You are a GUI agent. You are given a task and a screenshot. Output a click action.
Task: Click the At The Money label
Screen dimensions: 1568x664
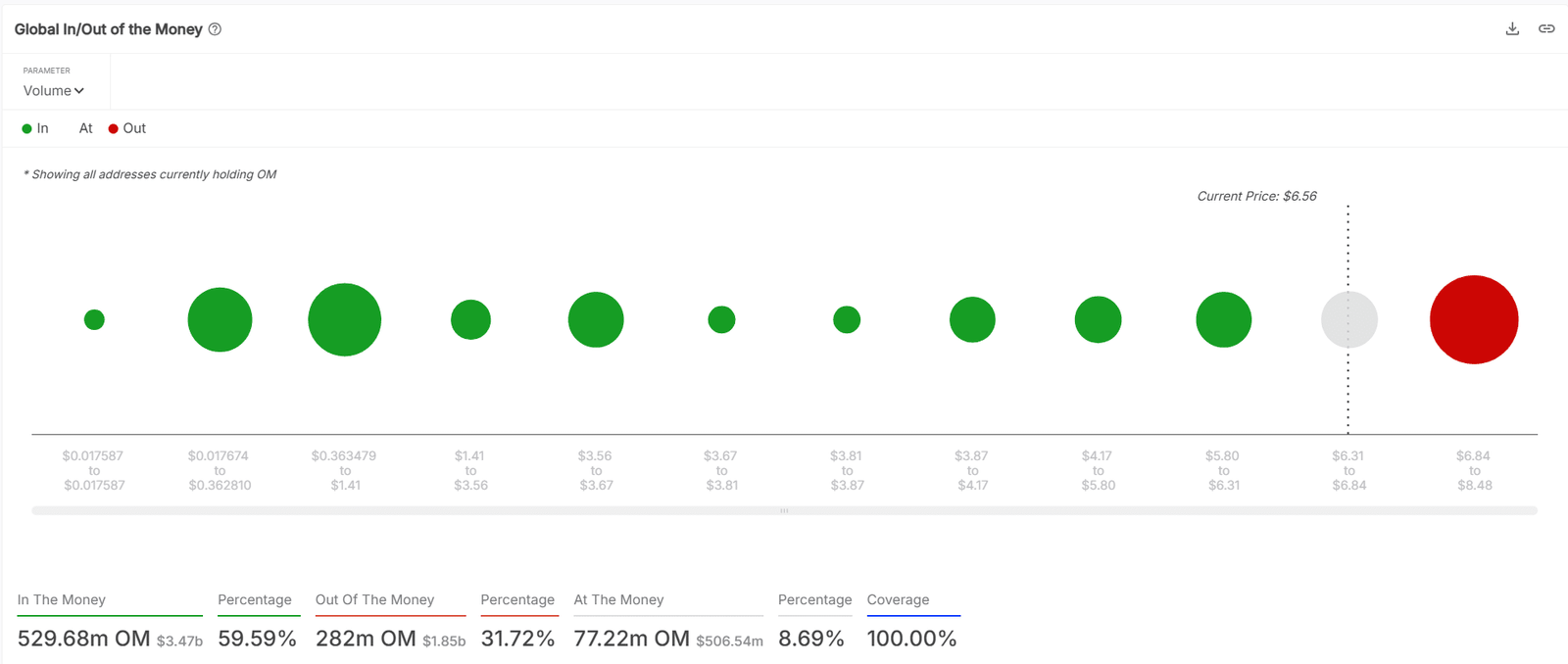[x=618, y=599]
